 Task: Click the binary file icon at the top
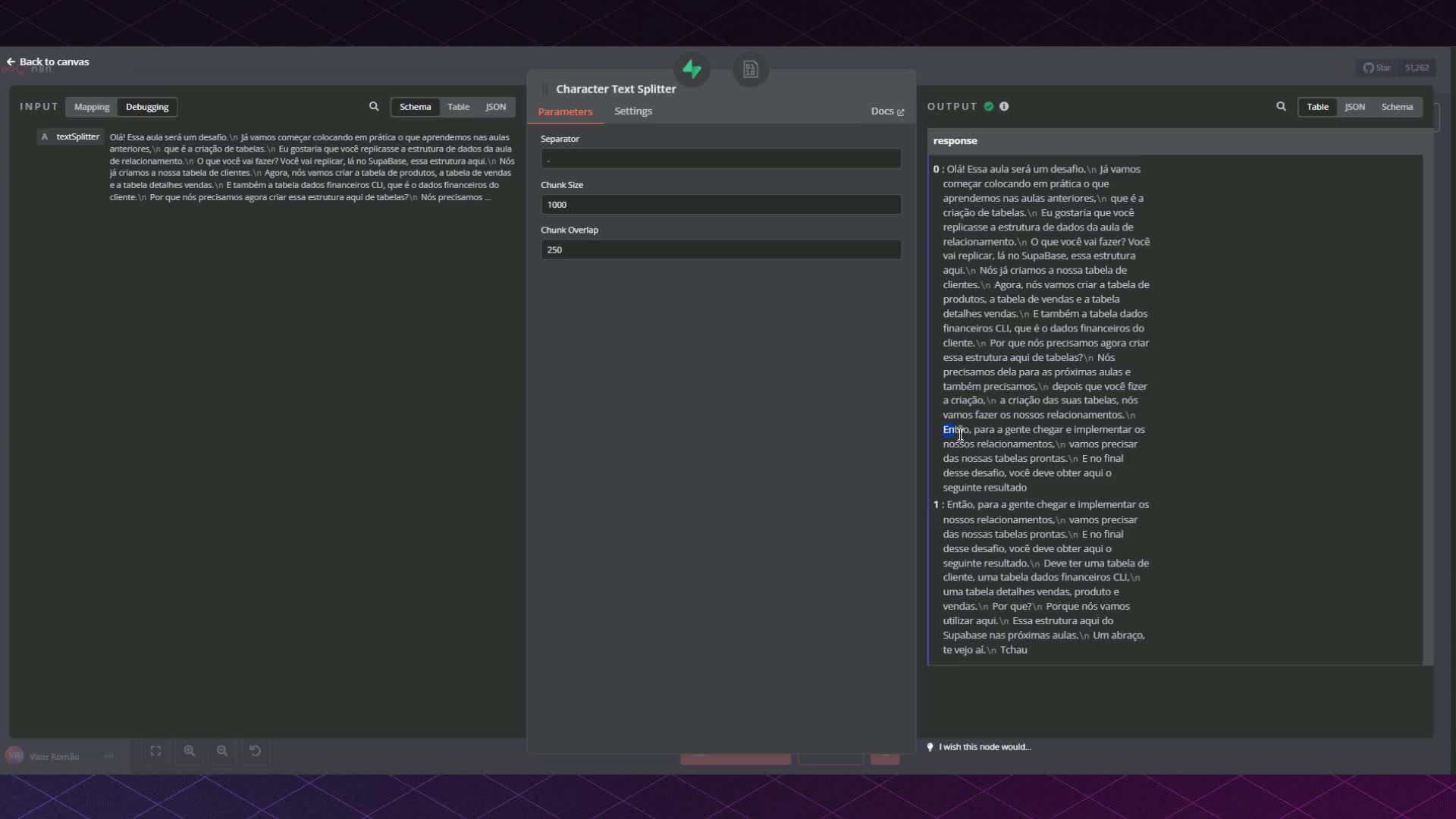coord(750,69)
